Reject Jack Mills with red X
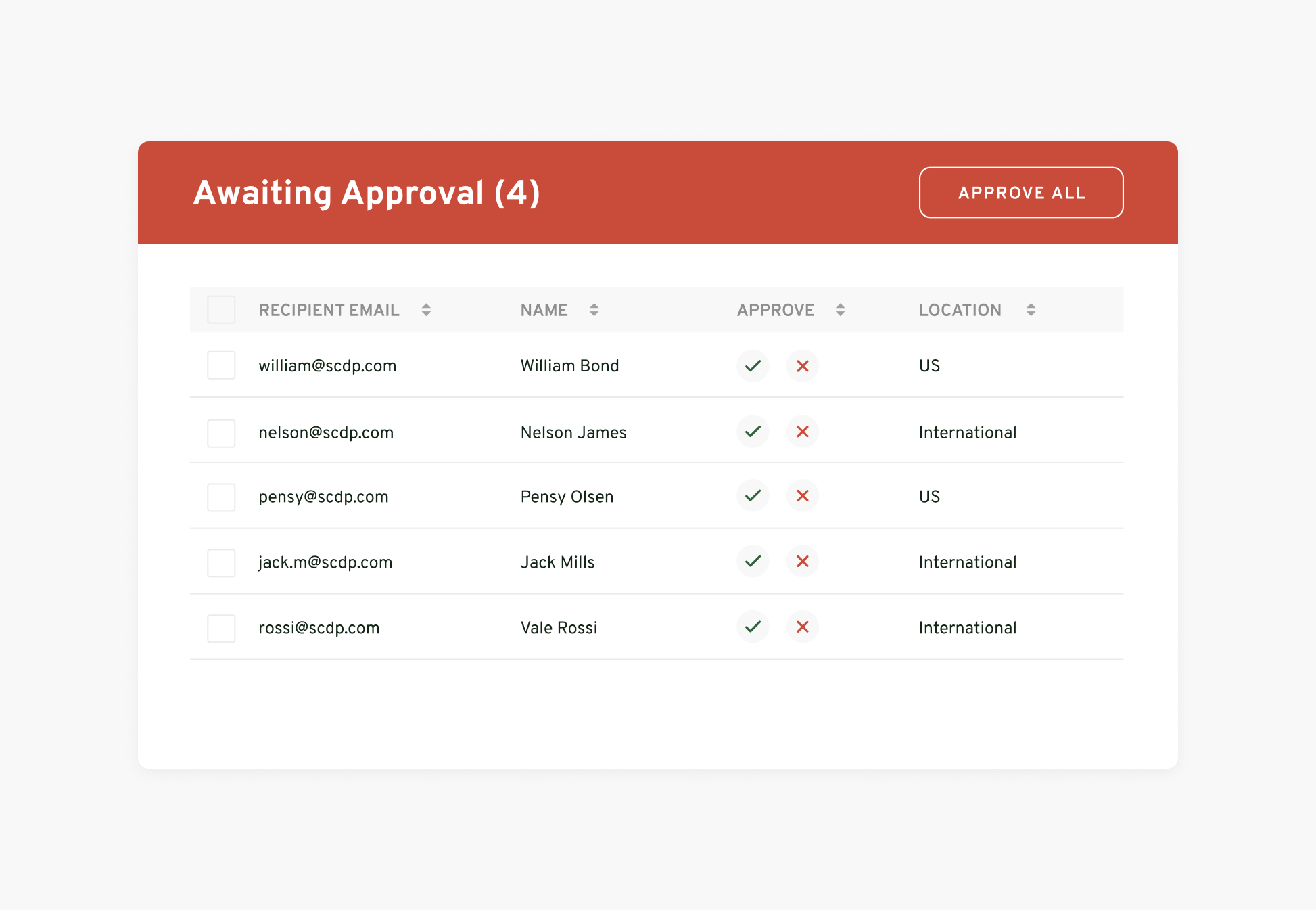Image resolution: width=1316 pixels, height=910 pixels. 803,562
